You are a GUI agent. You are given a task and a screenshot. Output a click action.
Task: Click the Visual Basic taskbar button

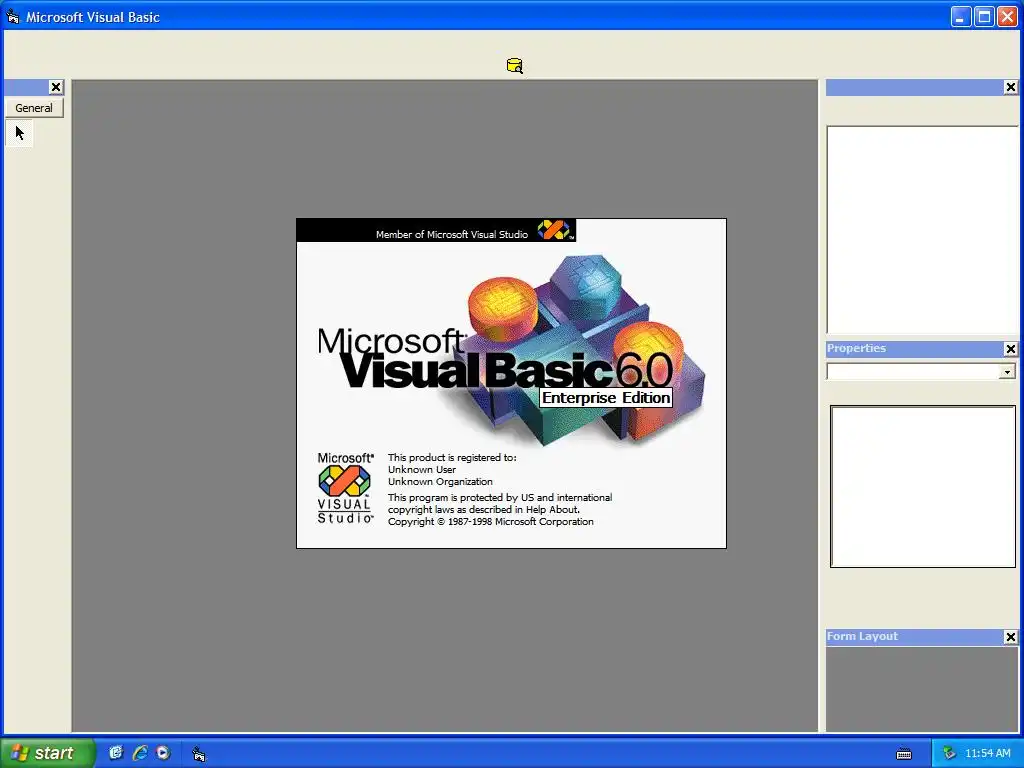point(199,754)
